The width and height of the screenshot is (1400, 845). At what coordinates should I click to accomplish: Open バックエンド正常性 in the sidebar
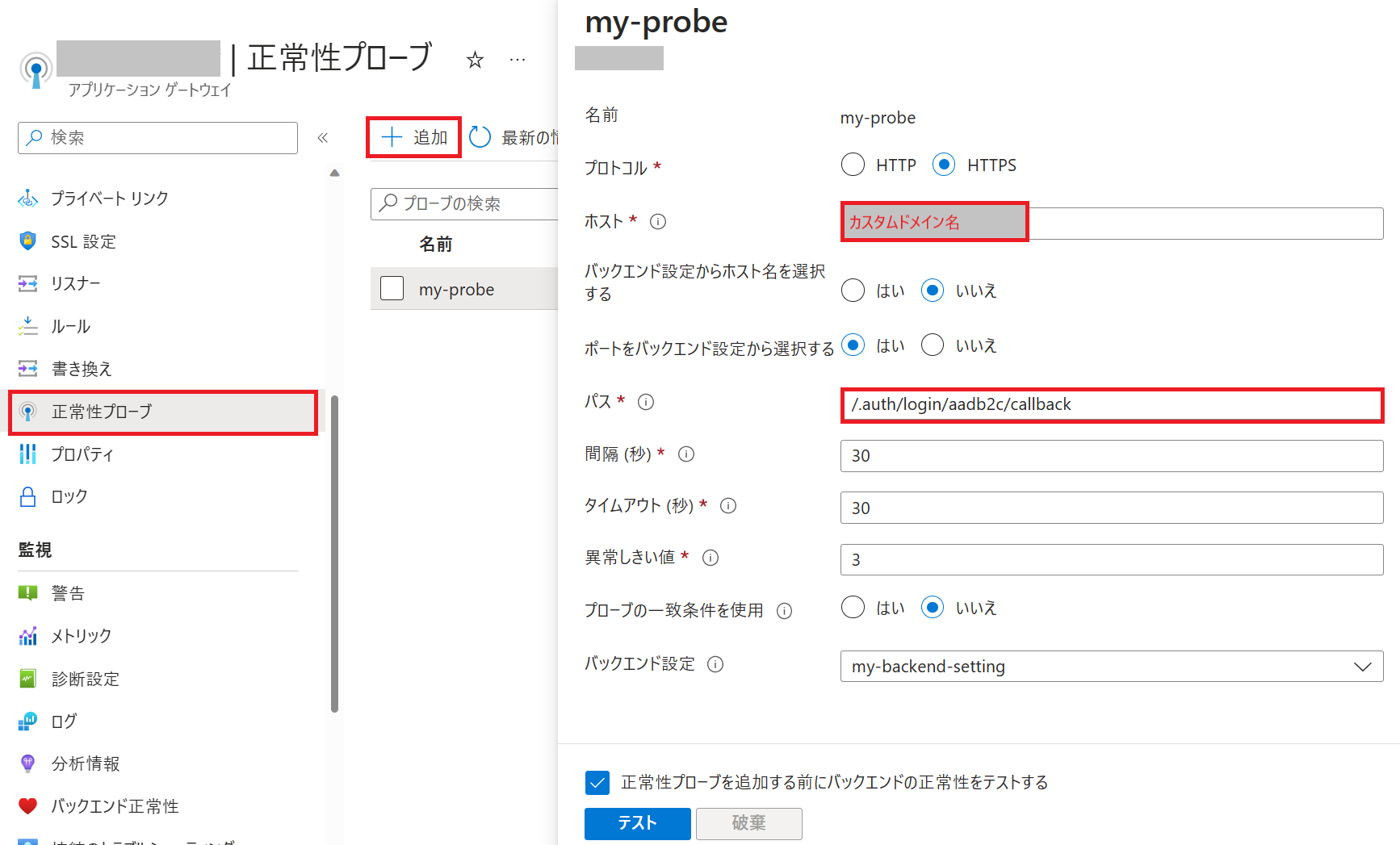pyautogui.click(x=113, y=805)
